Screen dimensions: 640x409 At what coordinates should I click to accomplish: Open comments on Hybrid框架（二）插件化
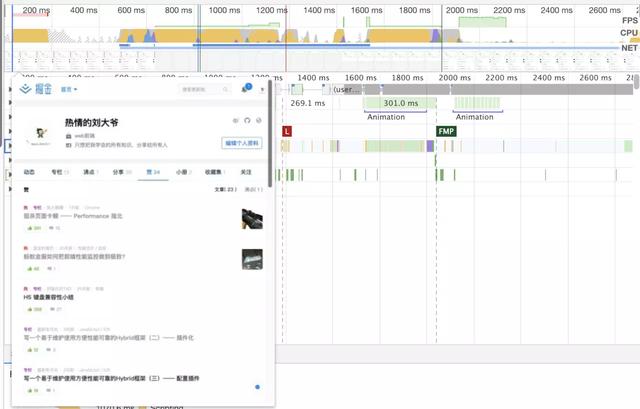(x=51, y=350)
